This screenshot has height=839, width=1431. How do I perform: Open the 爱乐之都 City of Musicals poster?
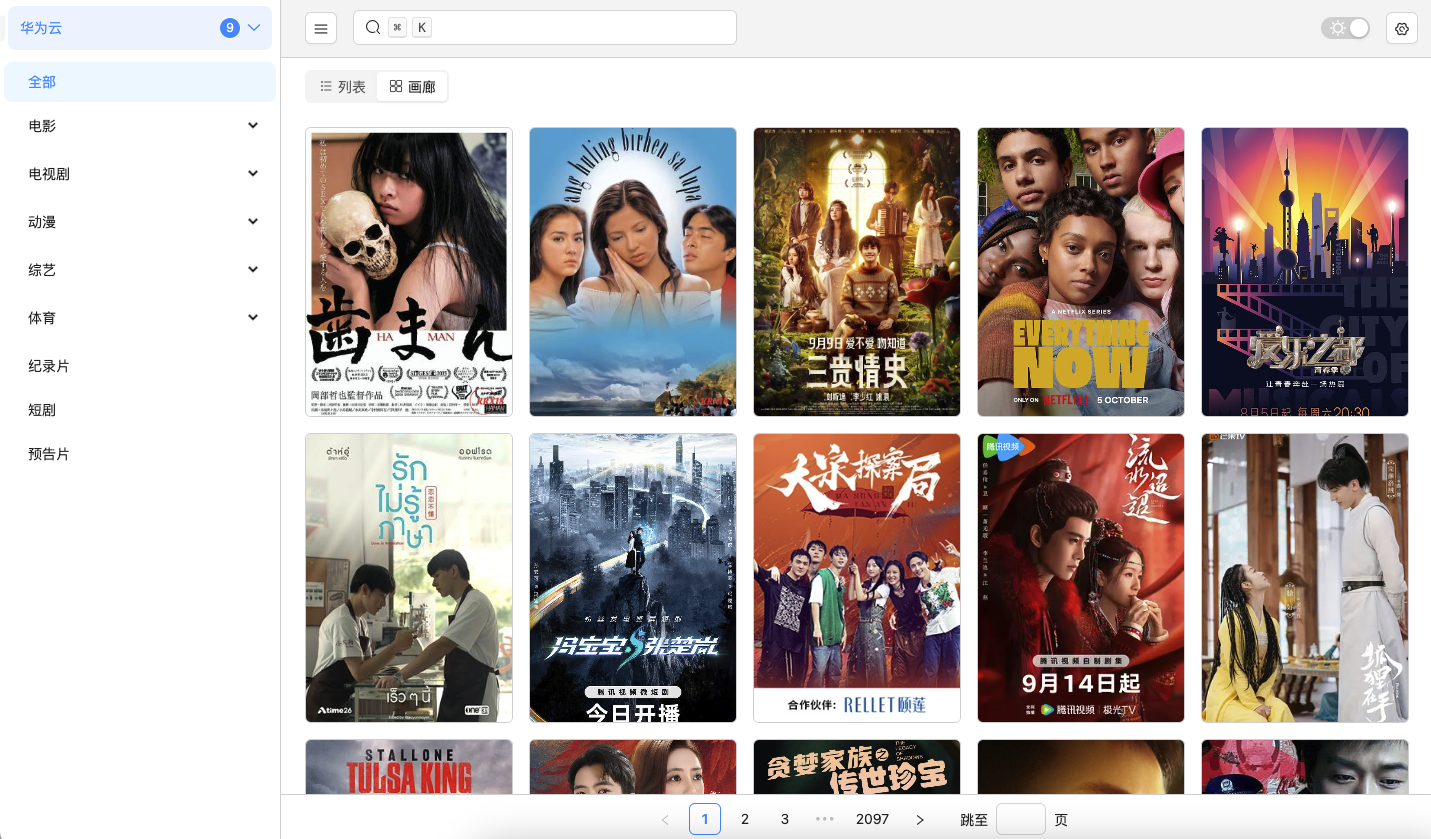(x=1305, y=272)
